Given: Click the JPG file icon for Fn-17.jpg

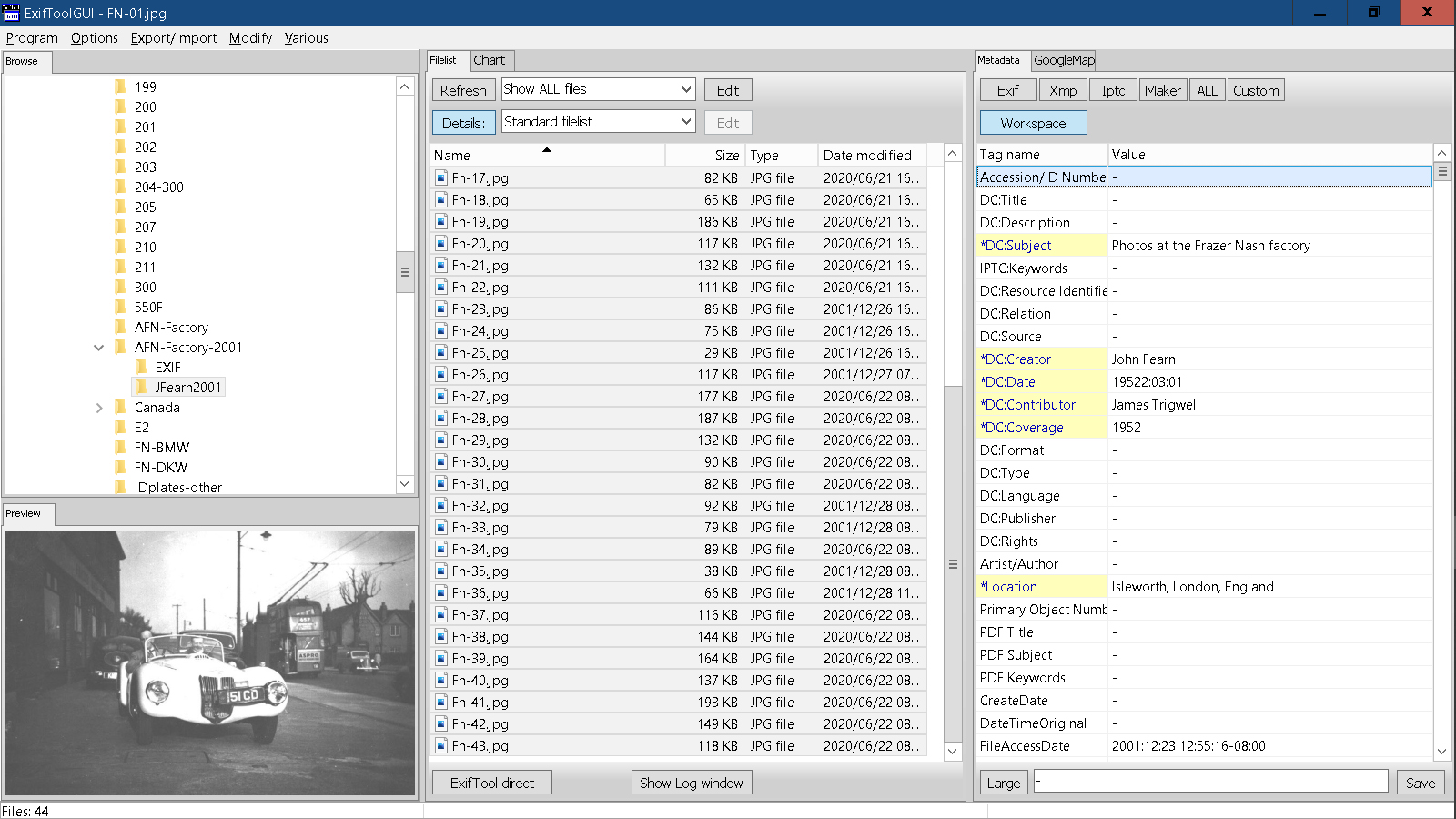Looking at the screenshot, I should tap(440, 178).
